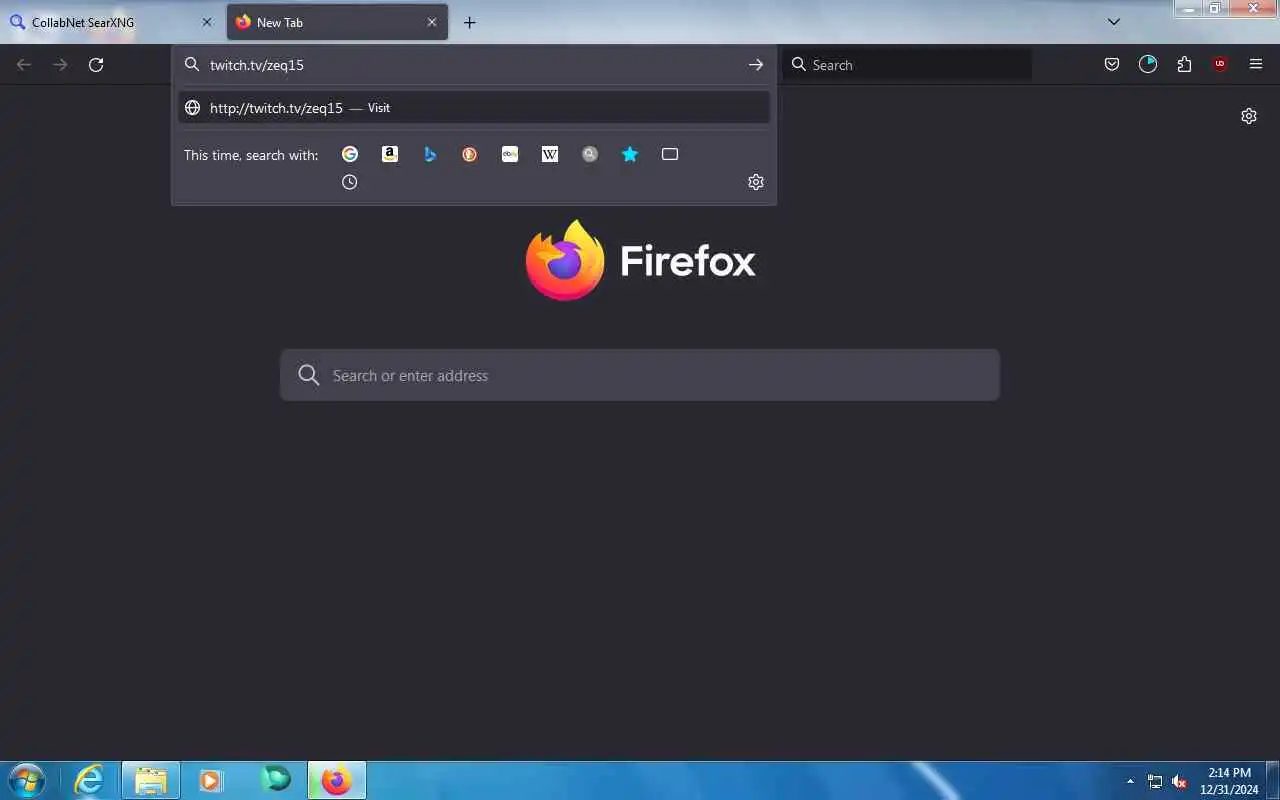Visit the http://twitch.tv/zeq15 suggestion
The width and height of the screenshot is (1280, 800).
tap(474, 108)
